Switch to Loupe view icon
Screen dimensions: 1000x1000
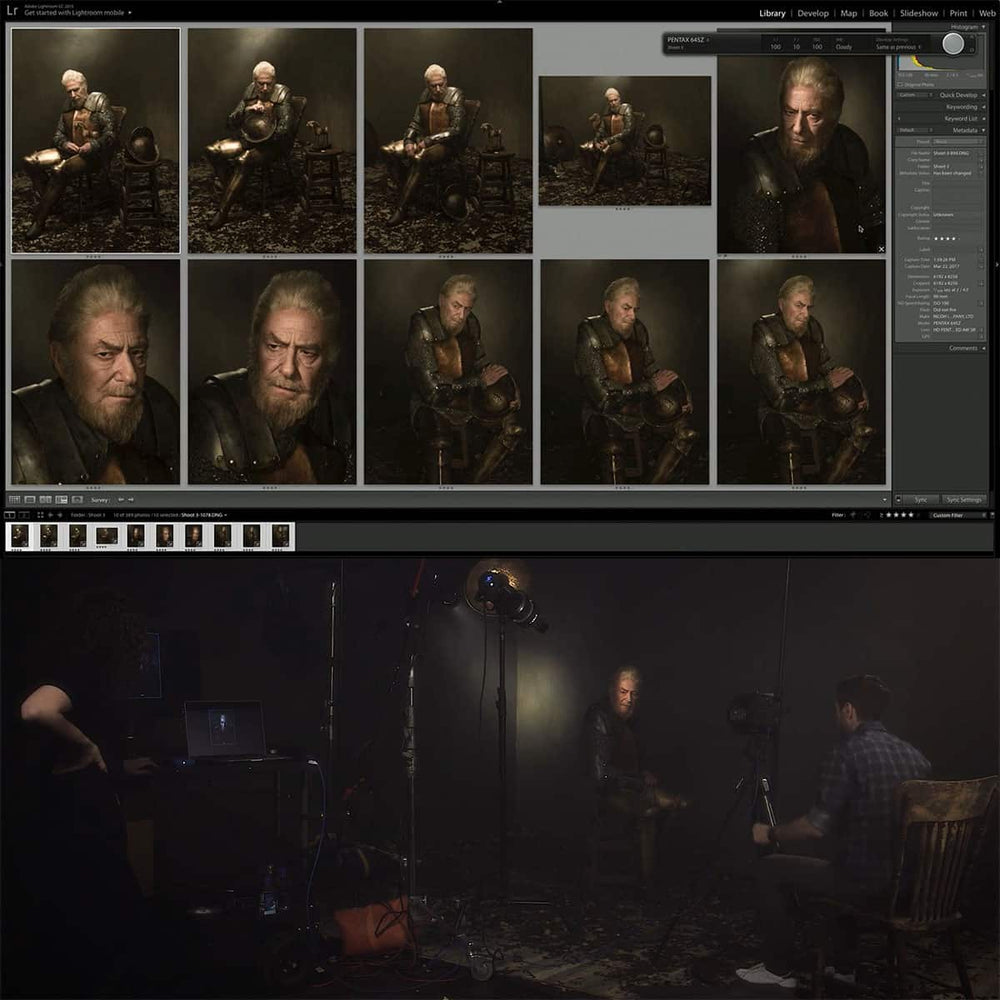[30, 499]
